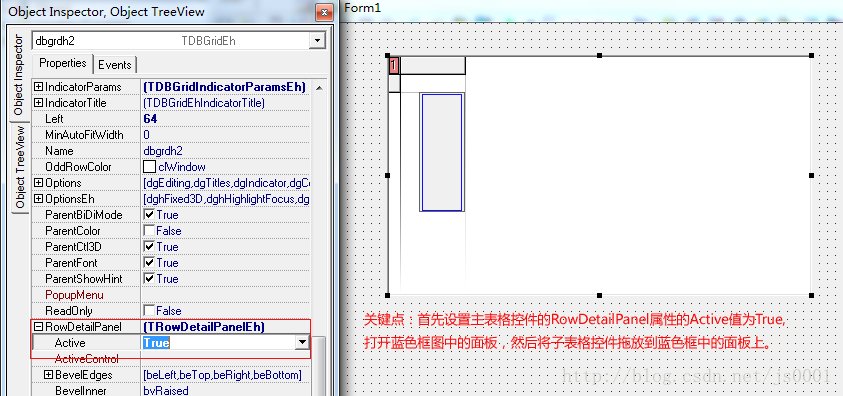The height and width of the screenshot is (396, 843).
Task: Click the Left property value 64
Action: tap(150, 119)
